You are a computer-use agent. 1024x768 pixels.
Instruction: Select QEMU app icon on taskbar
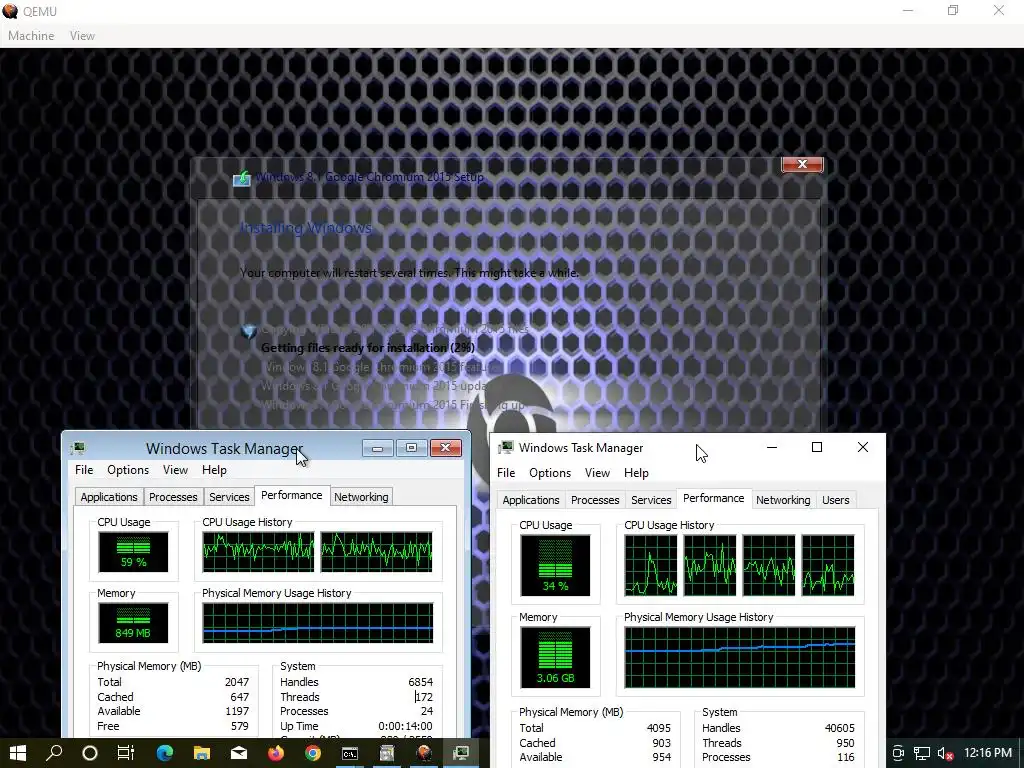click(424, 753)
